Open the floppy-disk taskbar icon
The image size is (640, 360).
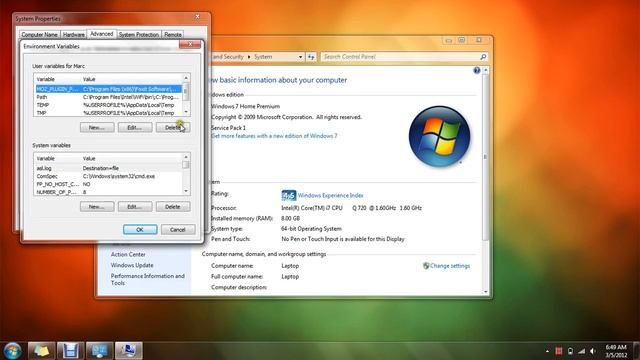point(70,351)
